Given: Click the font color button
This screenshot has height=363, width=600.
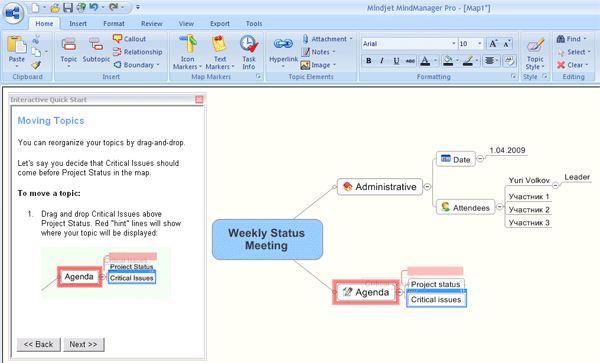Looking at the screenshot, I should (x=425, y=60).
